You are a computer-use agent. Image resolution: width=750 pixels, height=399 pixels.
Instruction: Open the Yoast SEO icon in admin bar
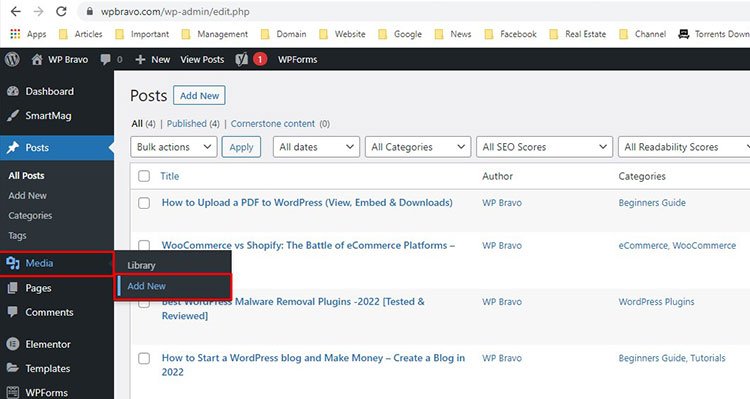[242, 59]
